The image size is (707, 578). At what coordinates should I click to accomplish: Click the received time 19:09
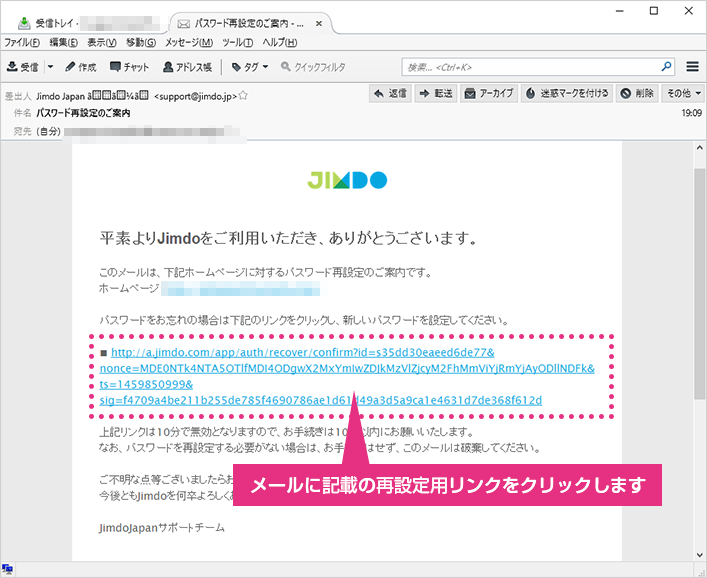691,113
